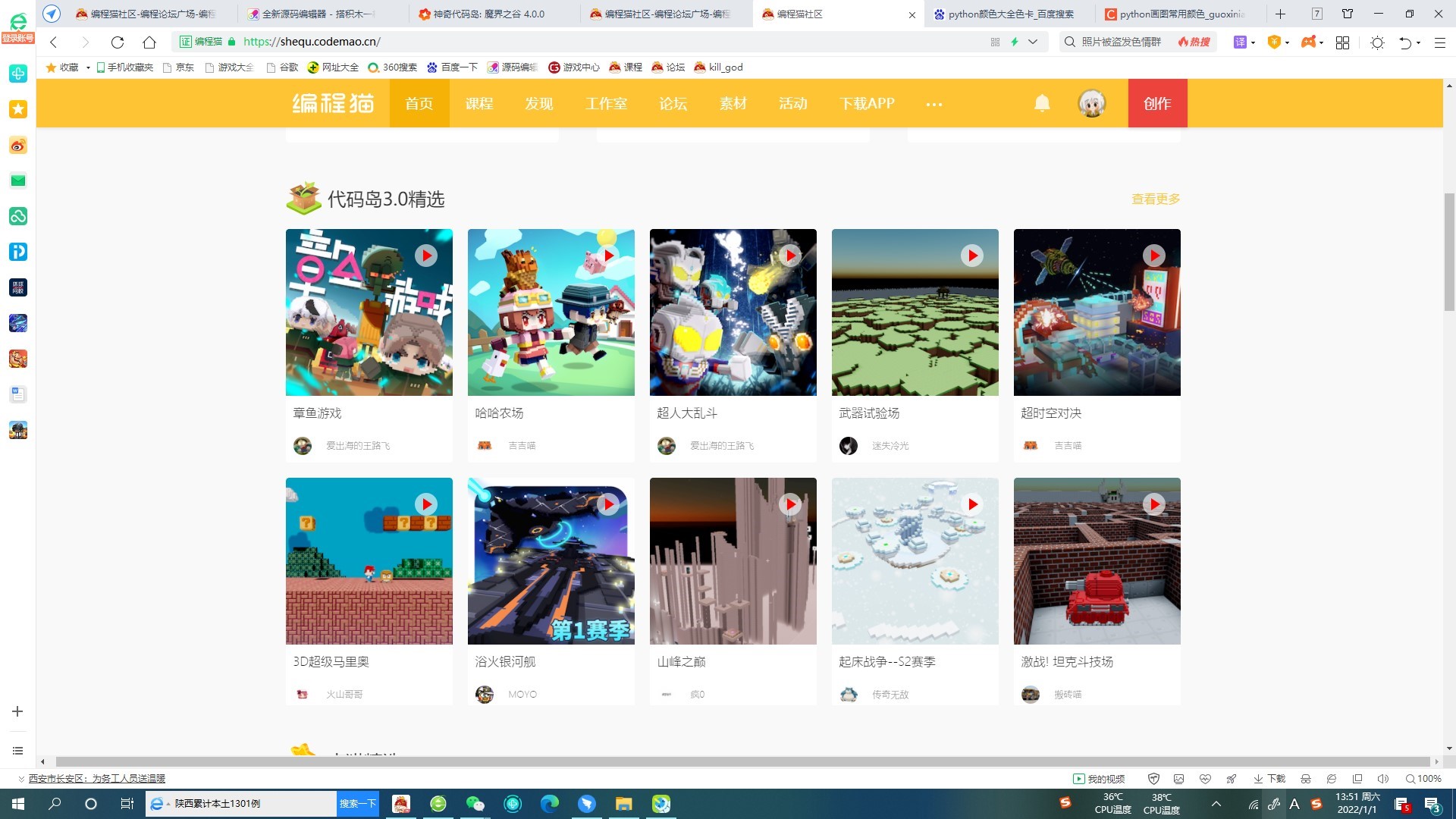Viewport: 1456px width, 819px height.
Task: Open the 山峰之巅 game thumbnail
Action: pyautogui.click(x=733, y=561)
